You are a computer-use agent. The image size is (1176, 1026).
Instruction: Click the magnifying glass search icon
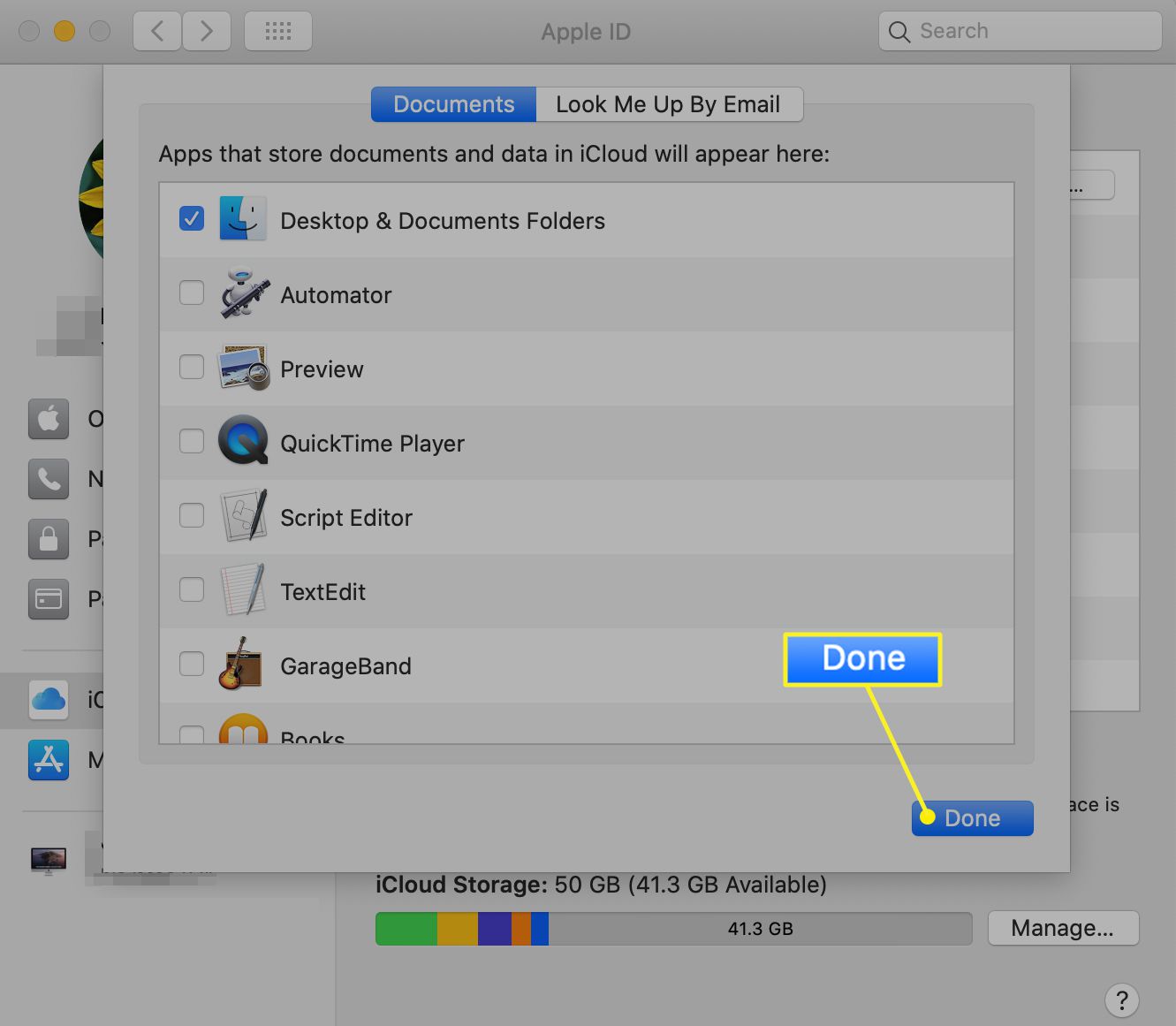(899, 32)
